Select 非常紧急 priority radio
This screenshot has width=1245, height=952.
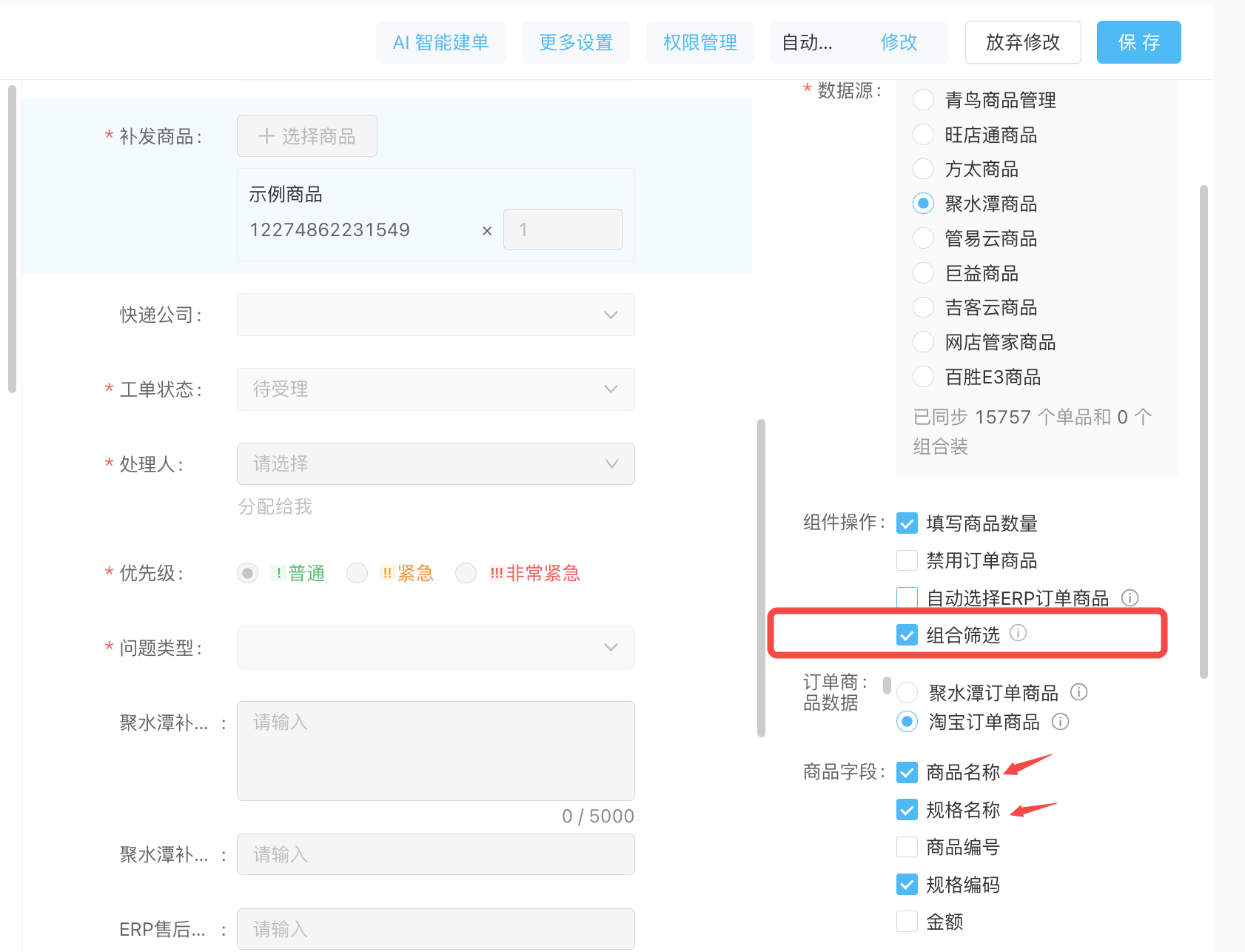pos(466,573)
